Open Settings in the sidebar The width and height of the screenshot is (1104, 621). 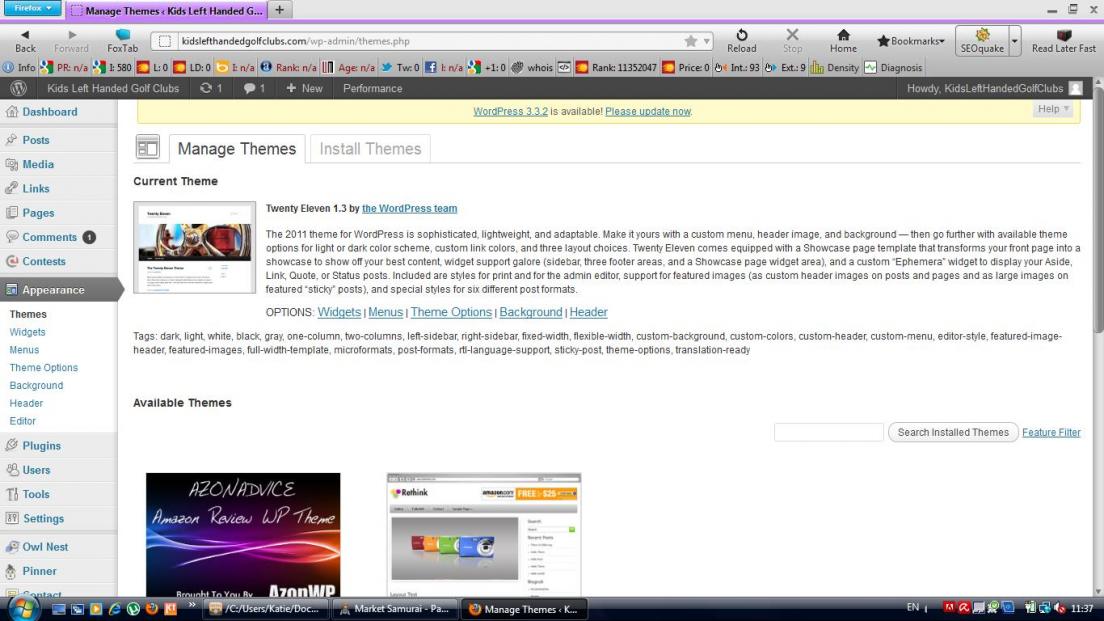(43, 518)
